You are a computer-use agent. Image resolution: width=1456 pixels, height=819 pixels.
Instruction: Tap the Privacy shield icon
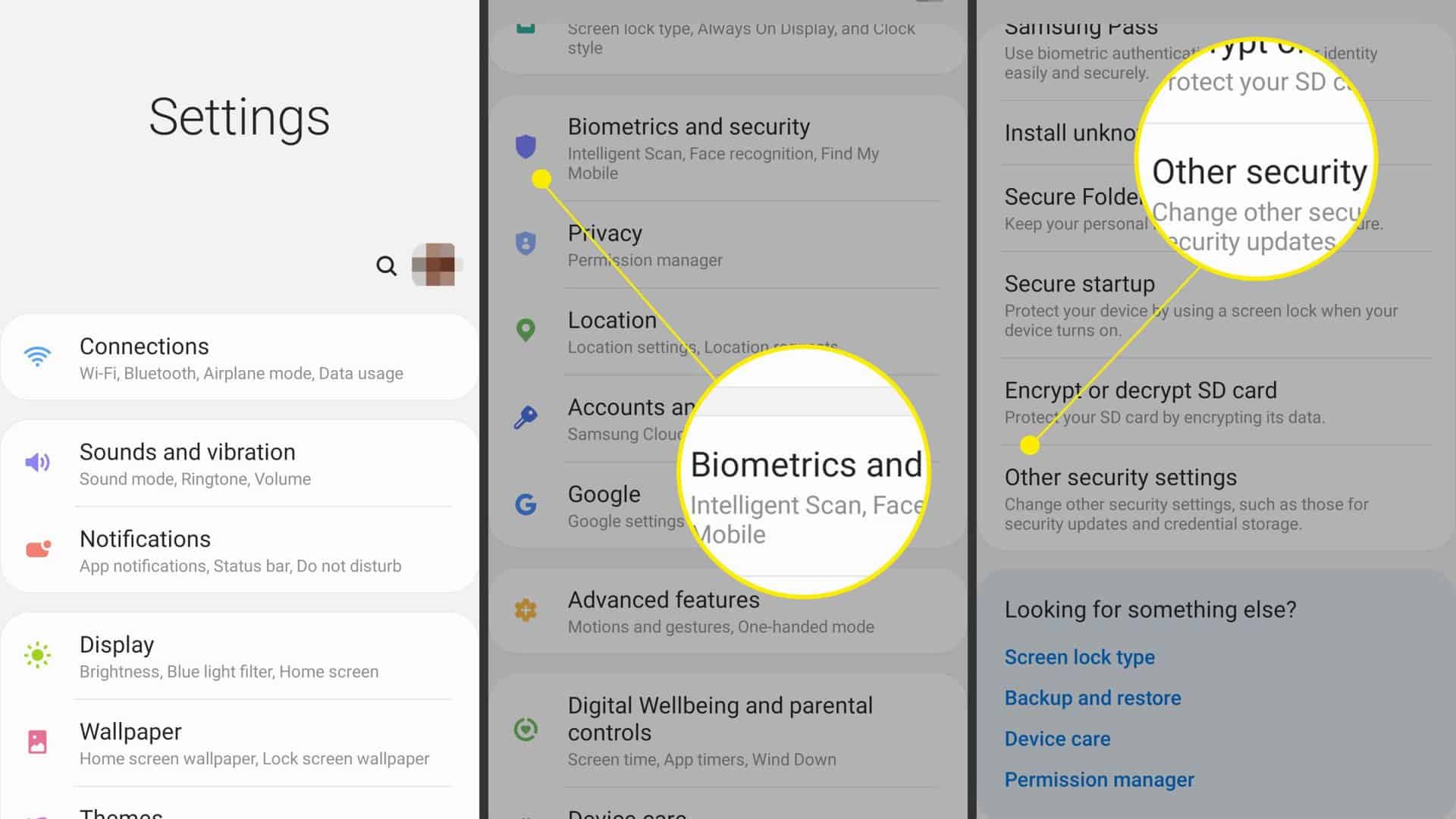click(x=526, y=243)
